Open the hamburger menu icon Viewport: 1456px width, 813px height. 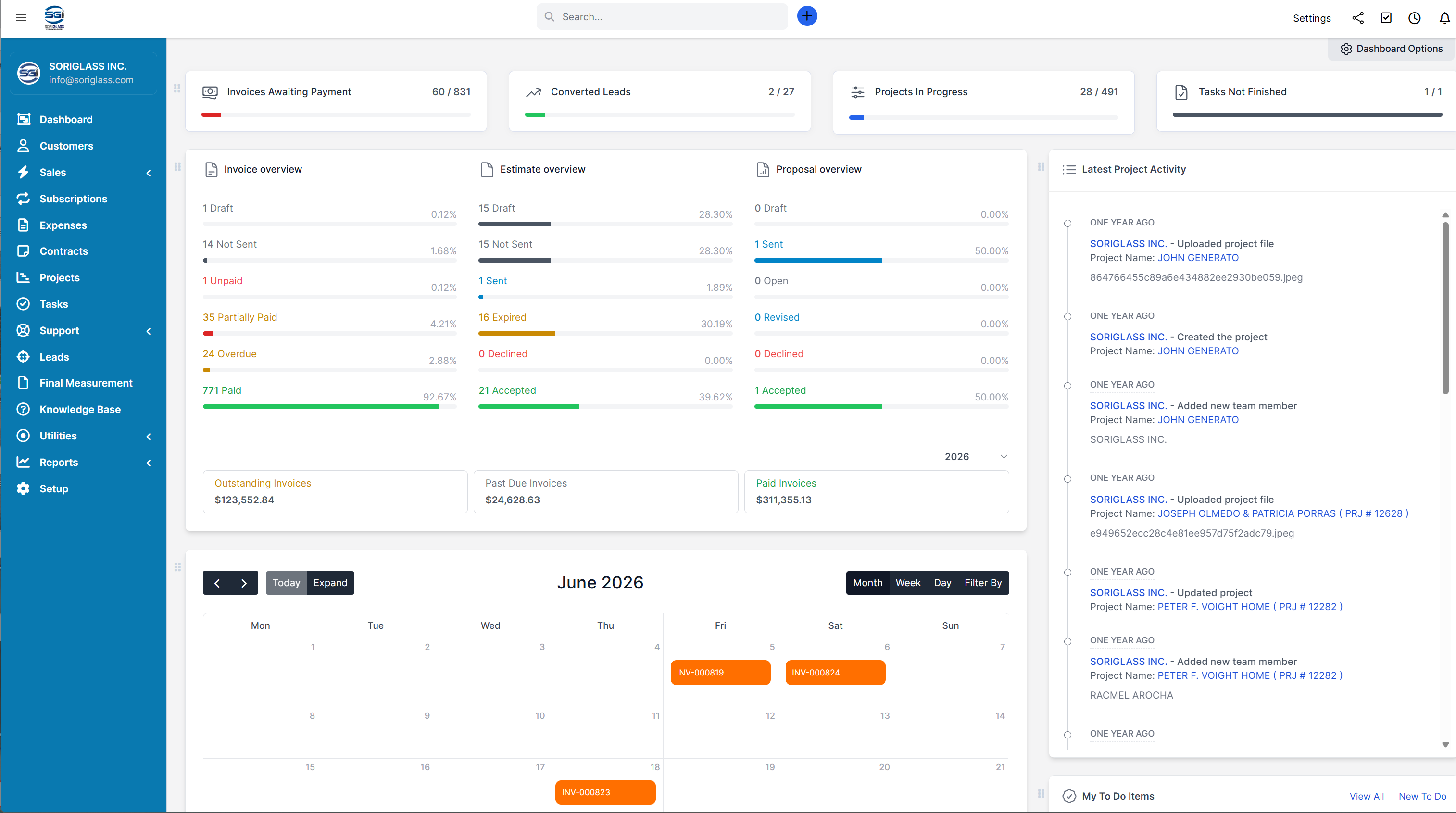(x=21, y=17)
